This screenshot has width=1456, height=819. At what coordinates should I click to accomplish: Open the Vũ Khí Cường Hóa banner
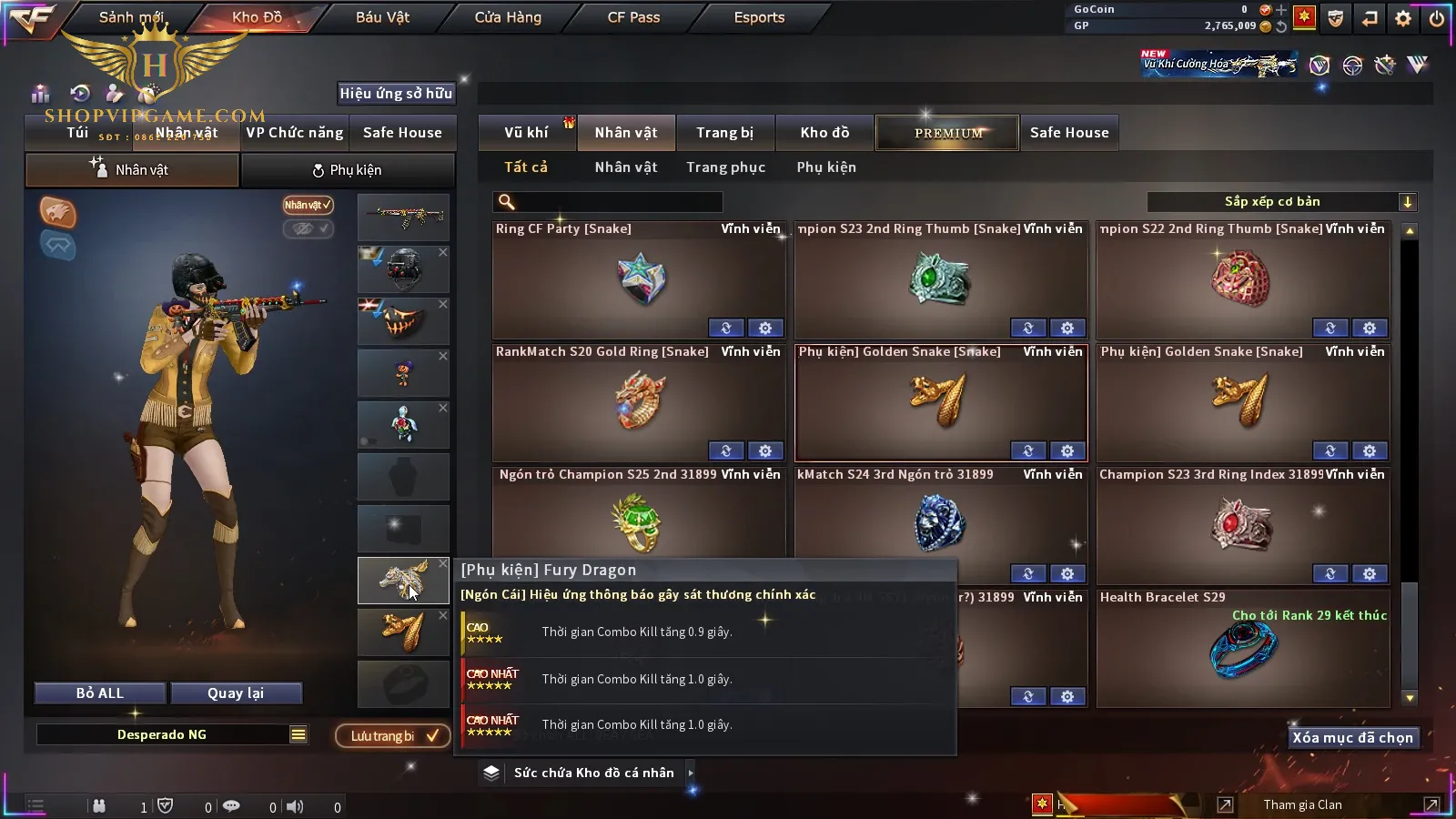(1218, 64)
